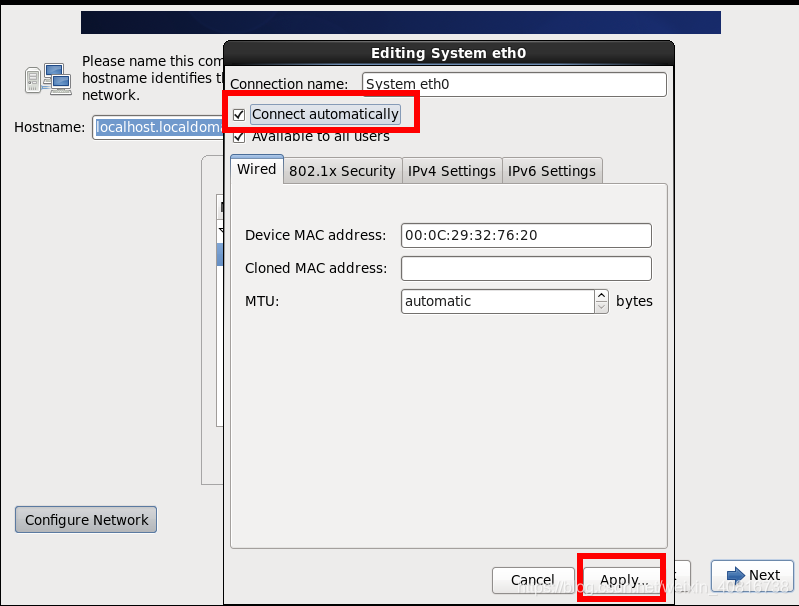
Task: Click the Cloned MAC address field
Action: (526, 269)
